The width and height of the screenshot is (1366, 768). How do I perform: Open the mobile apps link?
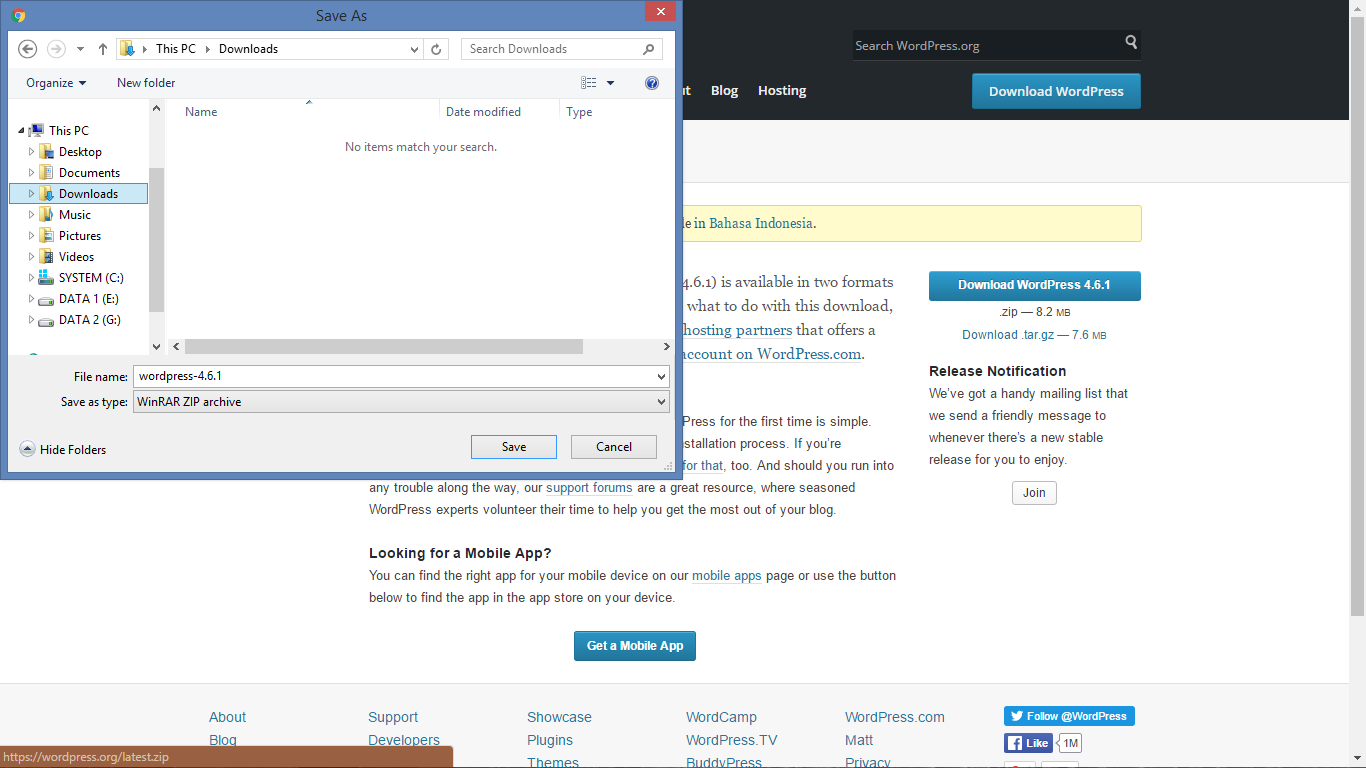[727, 576]
